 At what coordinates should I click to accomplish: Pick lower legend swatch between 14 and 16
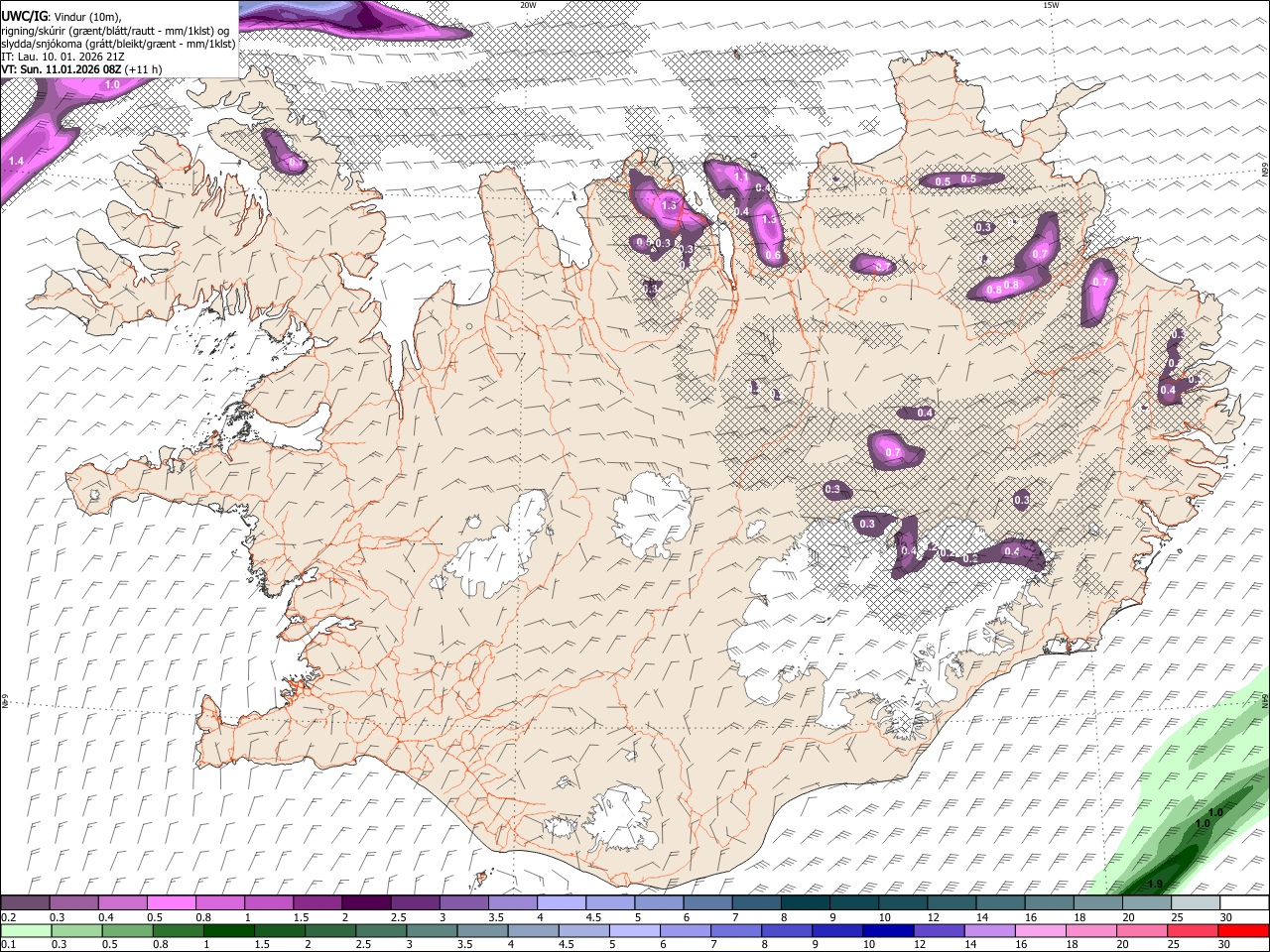tap(989, 930)
